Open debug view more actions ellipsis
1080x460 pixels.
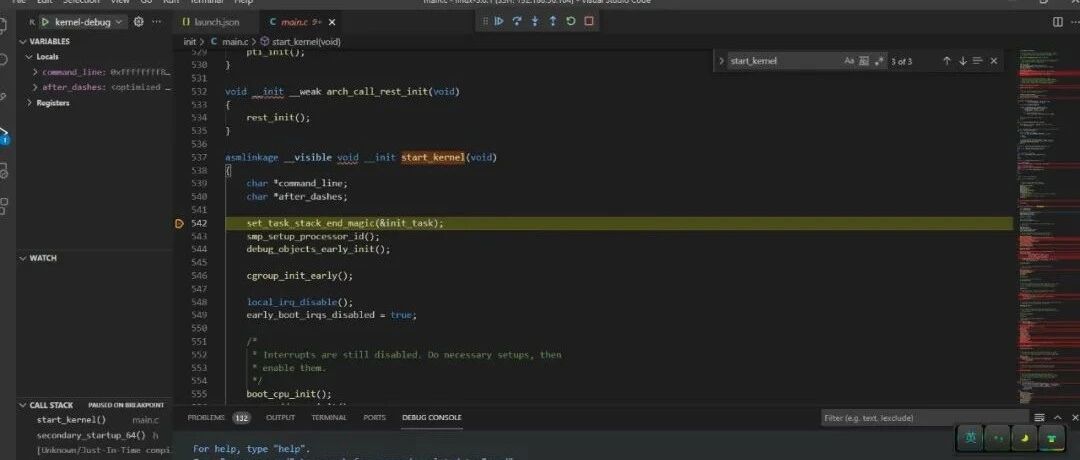(156, 22)
